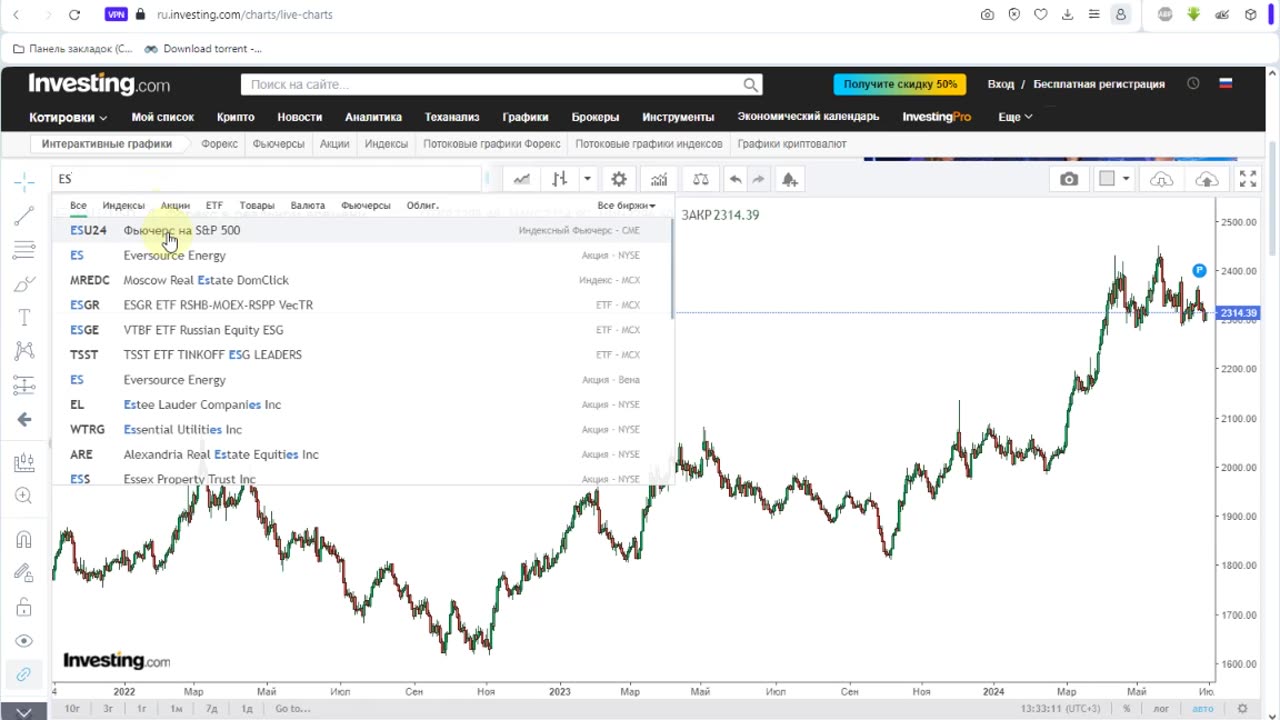The image size is (1280, 720).
Task: Click Бесплатная регистрация link
Action: point(1099,84)
